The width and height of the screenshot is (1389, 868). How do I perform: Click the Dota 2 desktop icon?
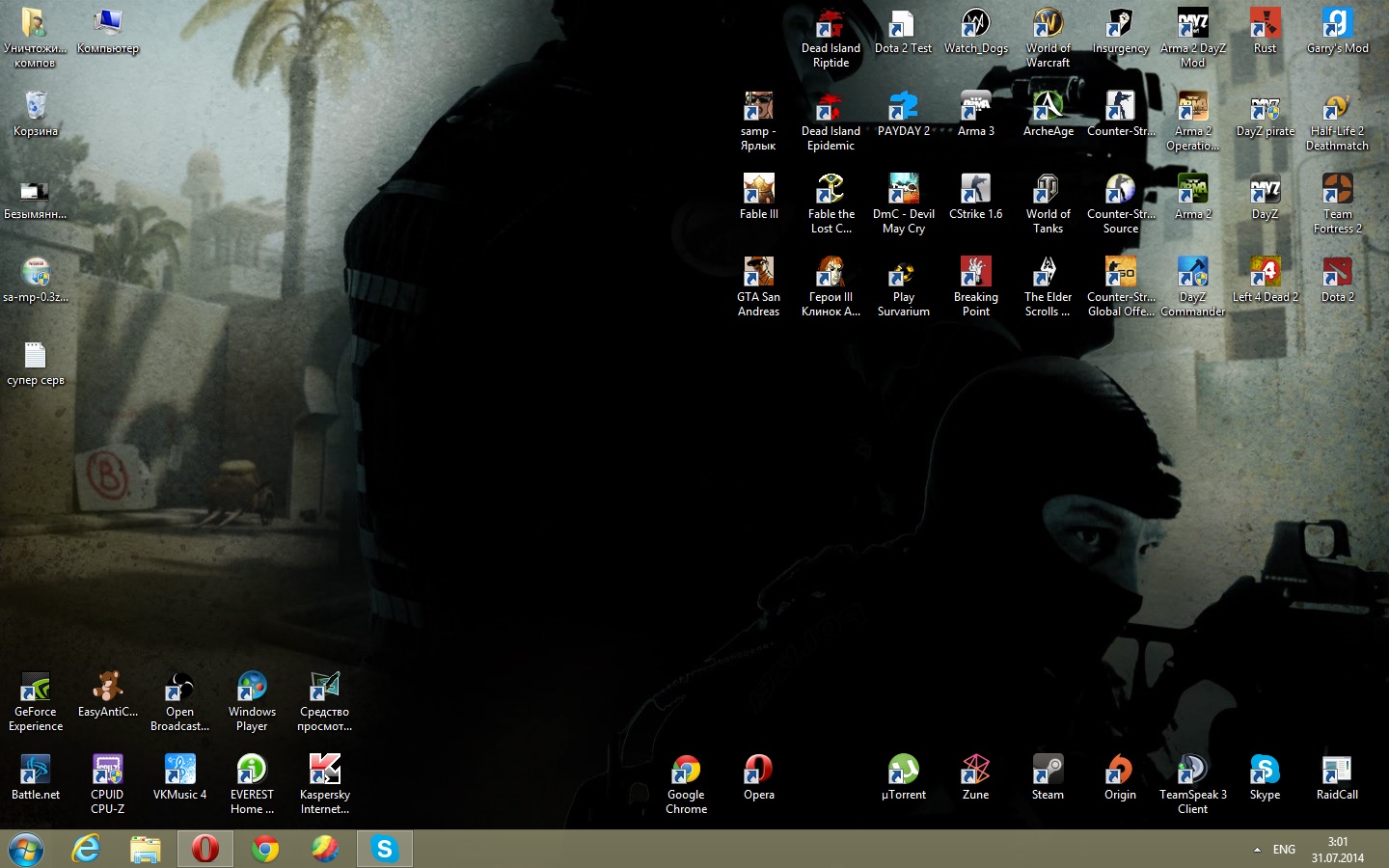[1337, 281]
